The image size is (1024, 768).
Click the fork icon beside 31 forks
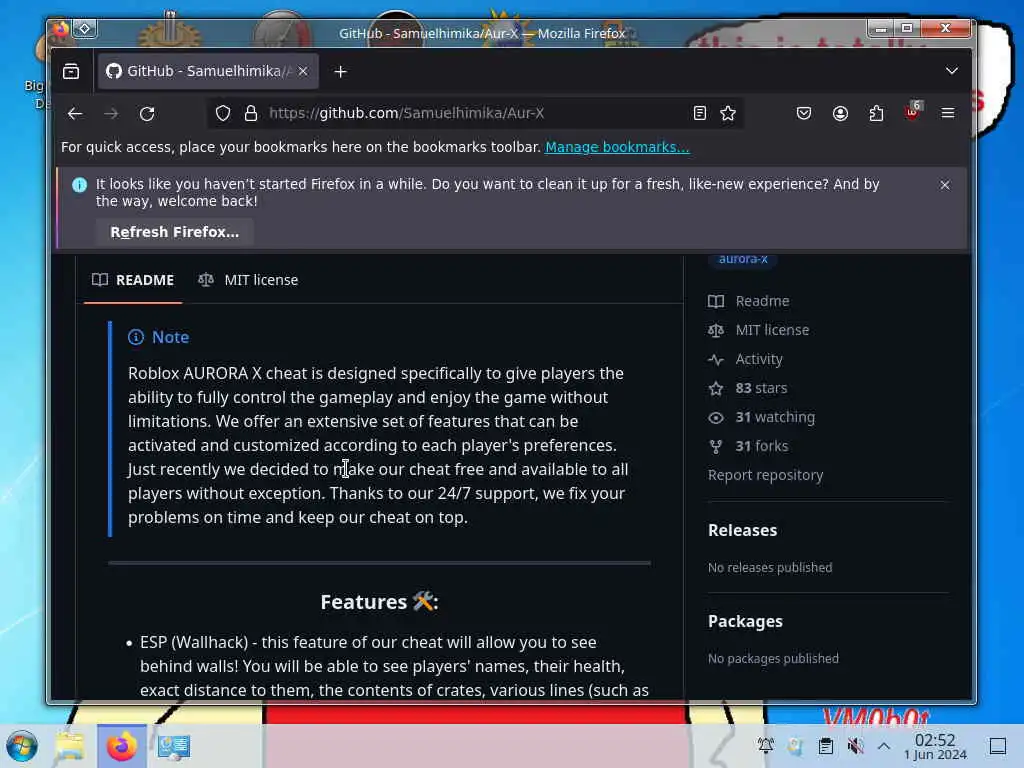coord(716,447)
